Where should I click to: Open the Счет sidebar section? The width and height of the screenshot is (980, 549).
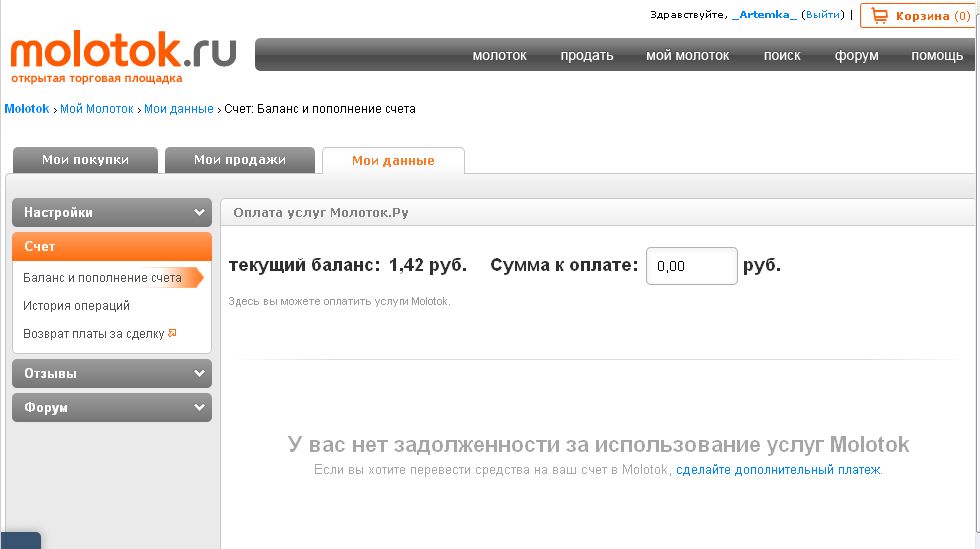click(x=112, y=246)
